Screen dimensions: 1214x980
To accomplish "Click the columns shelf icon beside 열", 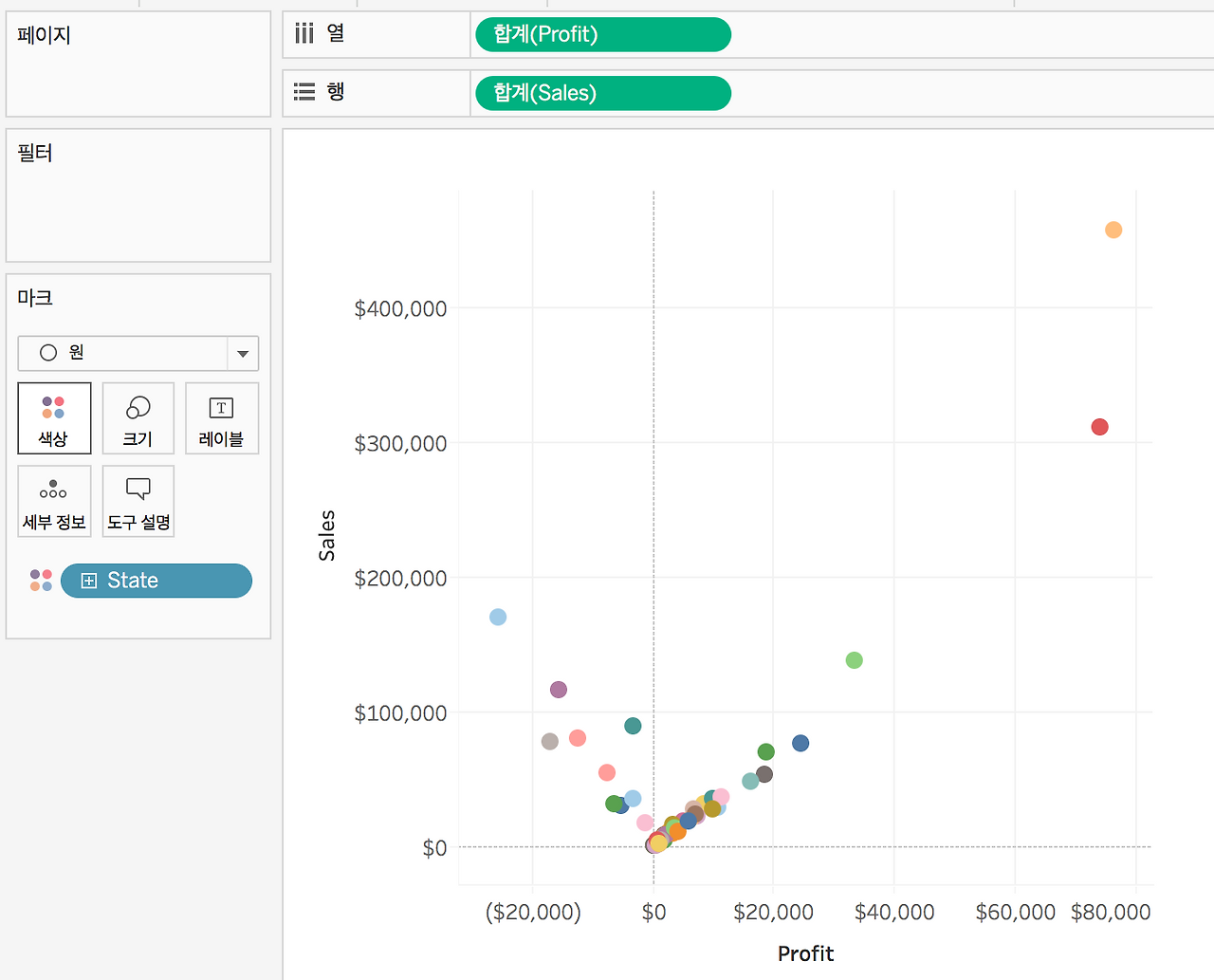I will coord(303,34).
